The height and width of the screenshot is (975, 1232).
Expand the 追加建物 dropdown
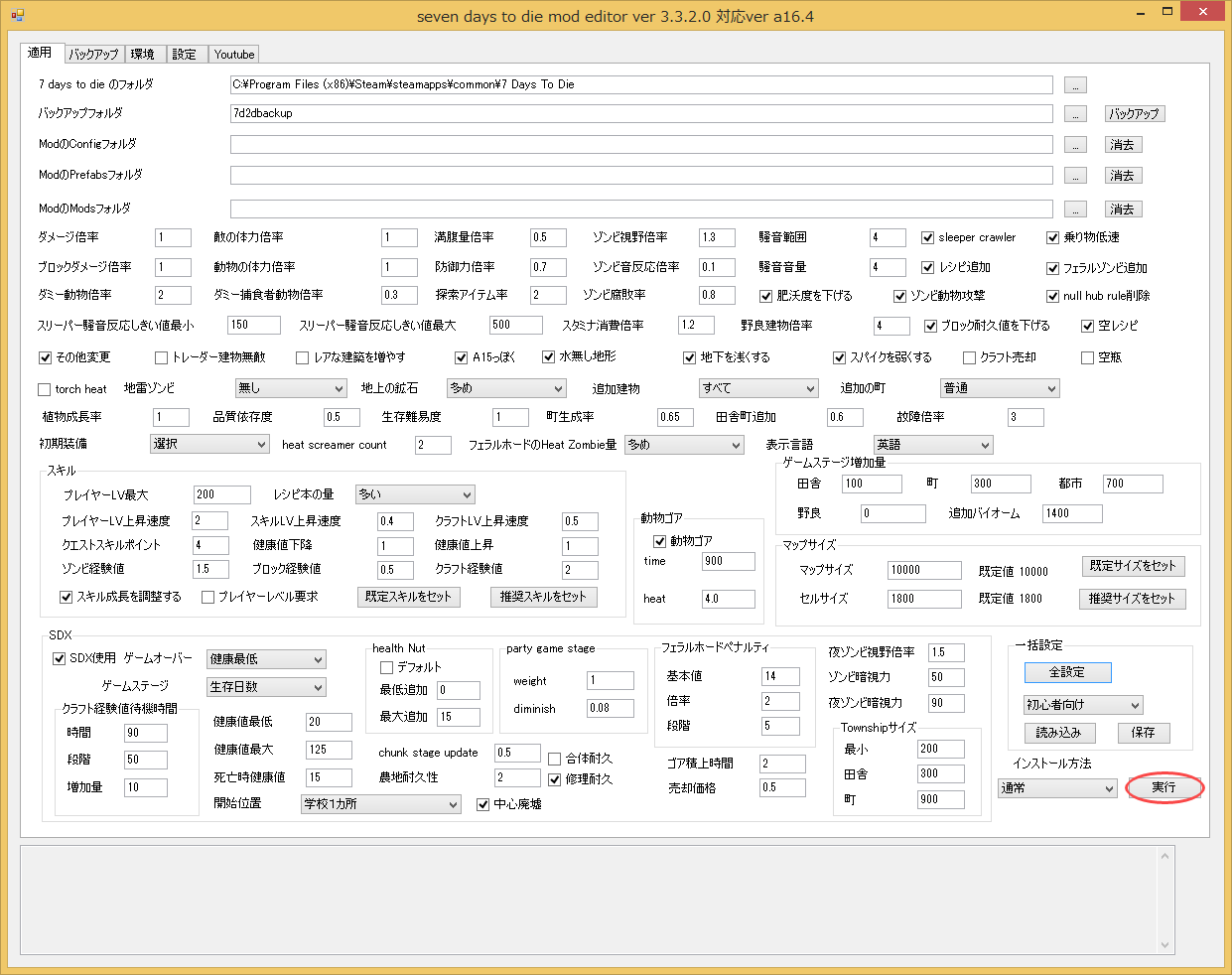click(759, 388)
